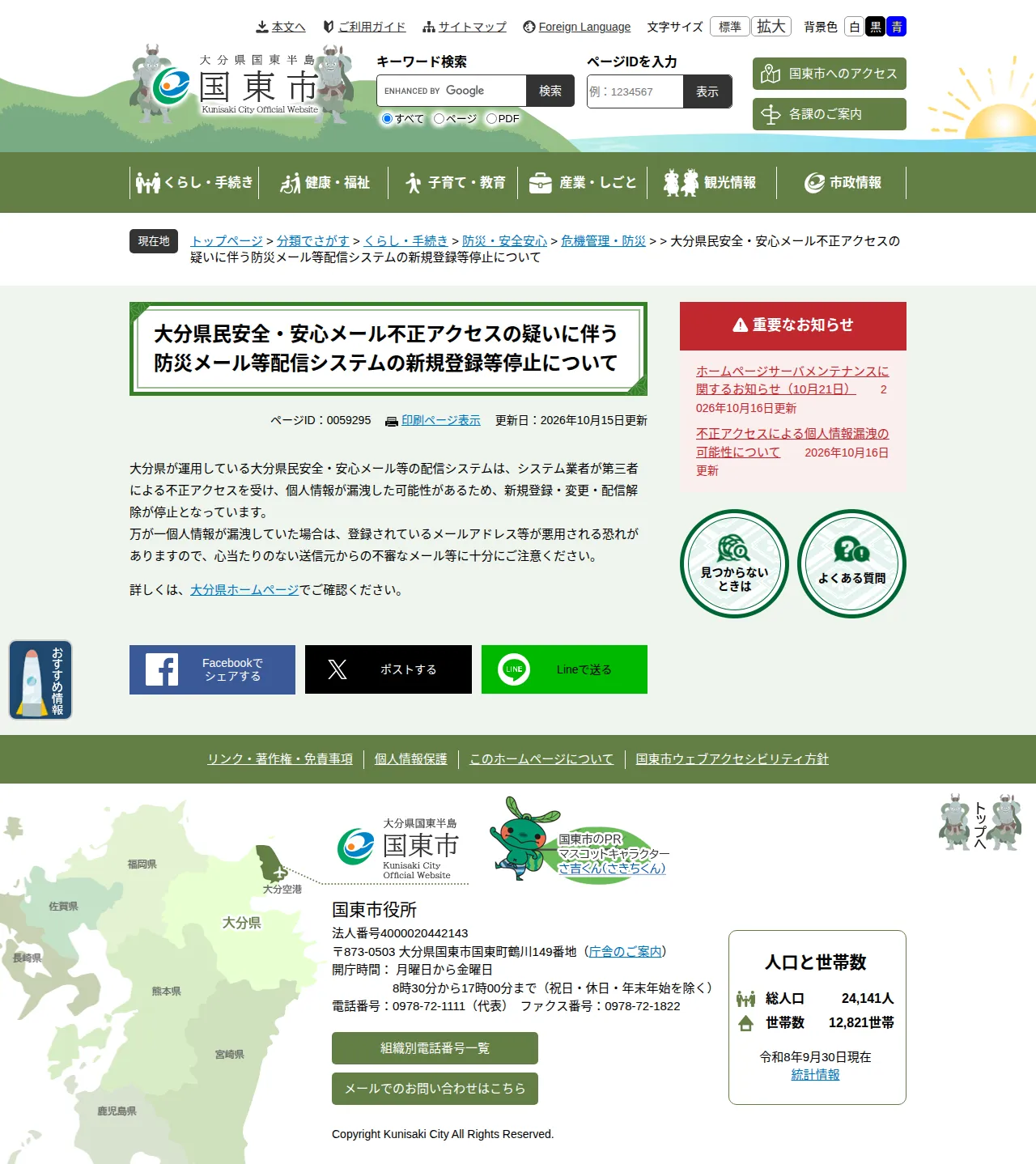
Task: Click the トップへ ogre icon
Action: [x=980, y=822]
